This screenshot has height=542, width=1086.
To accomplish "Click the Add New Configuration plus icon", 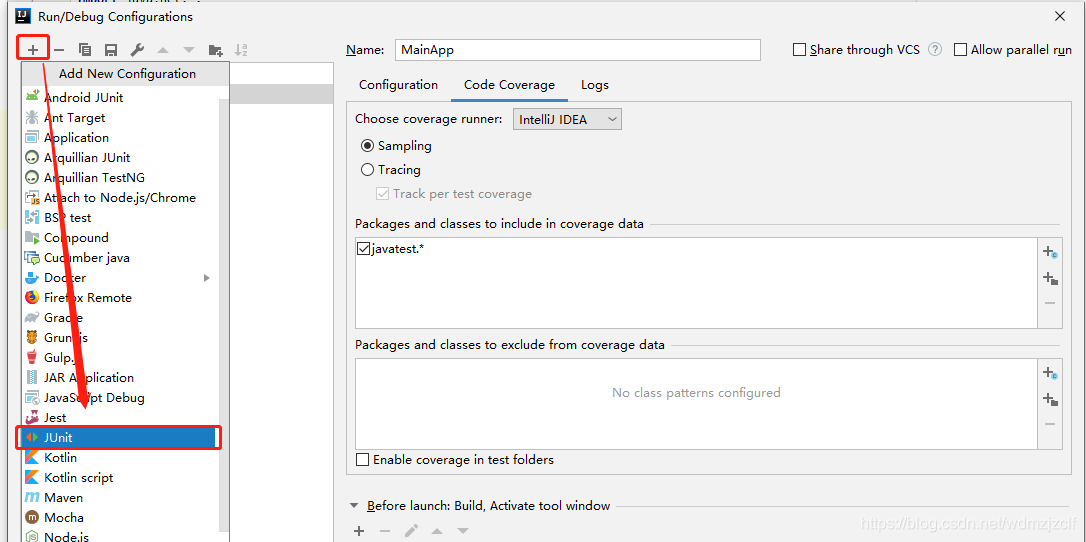I will pos(33,50).
